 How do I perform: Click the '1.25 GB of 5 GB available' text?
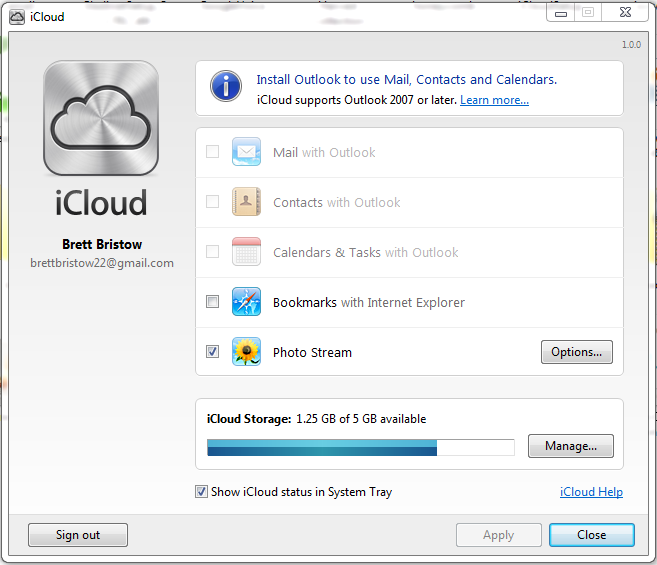(361, 419)
